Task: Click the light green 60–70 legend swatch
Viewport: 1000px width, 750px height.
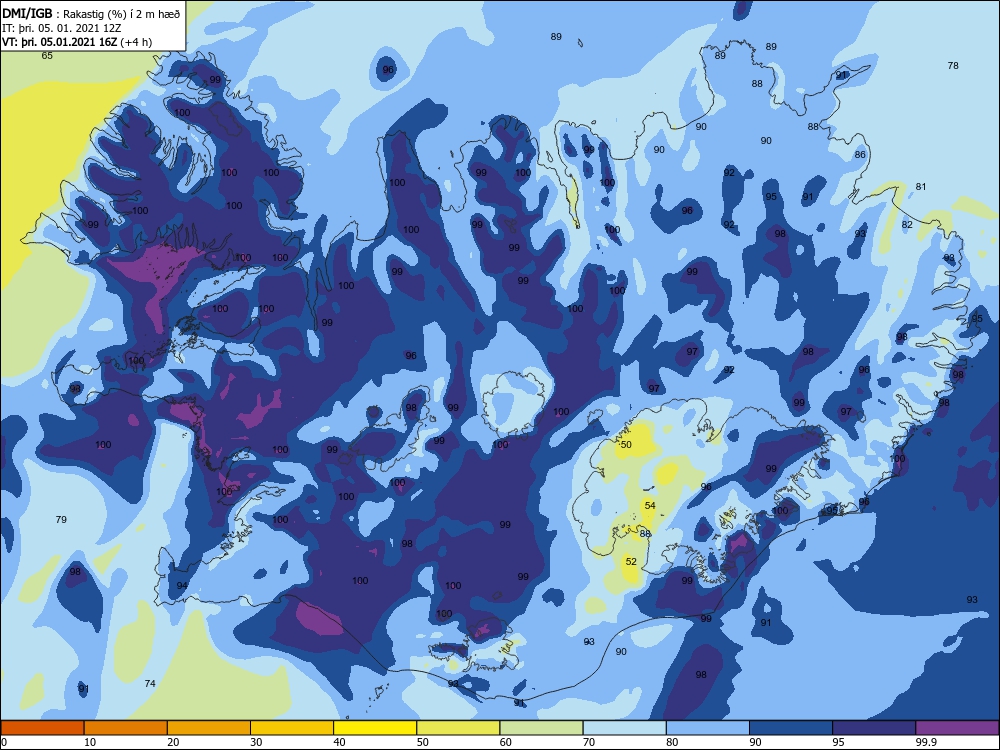Action: [541, 728]
